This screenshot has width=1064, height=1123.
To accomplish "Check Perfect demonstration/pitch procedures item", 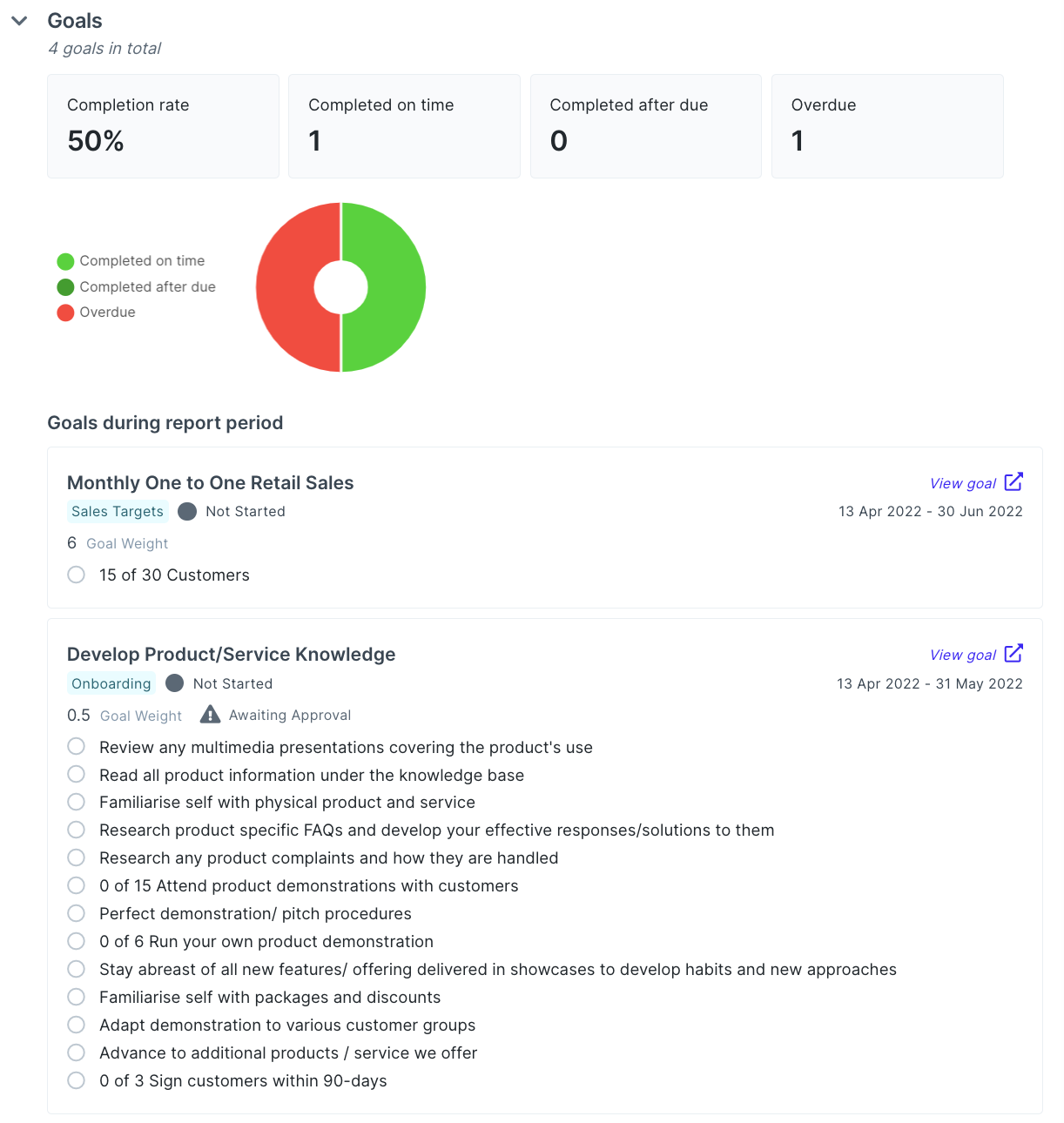I will [76, 913].
